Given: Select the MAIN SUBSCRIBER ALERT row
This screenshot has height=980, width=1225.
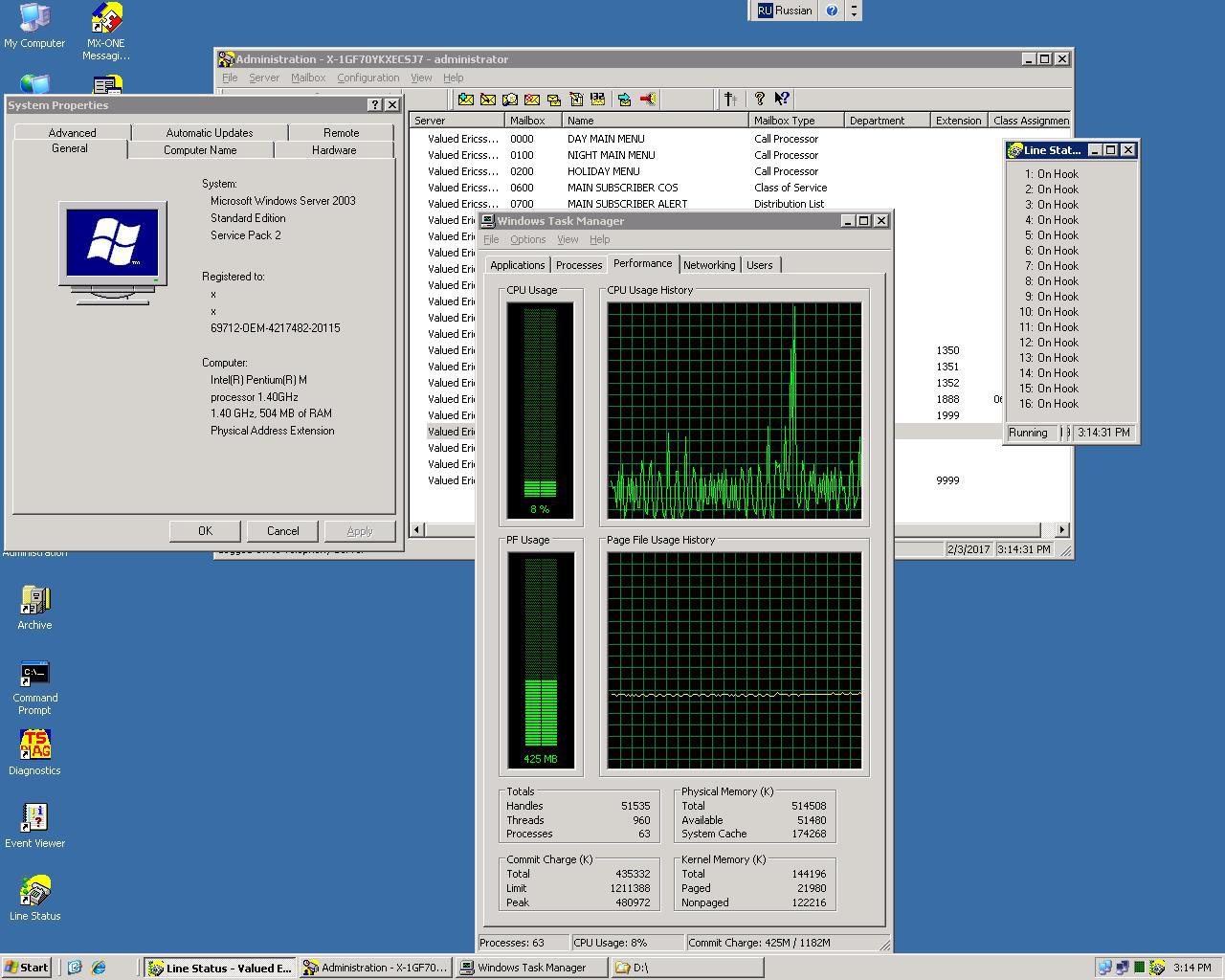Looking at the screenshot, I should 739,204.
